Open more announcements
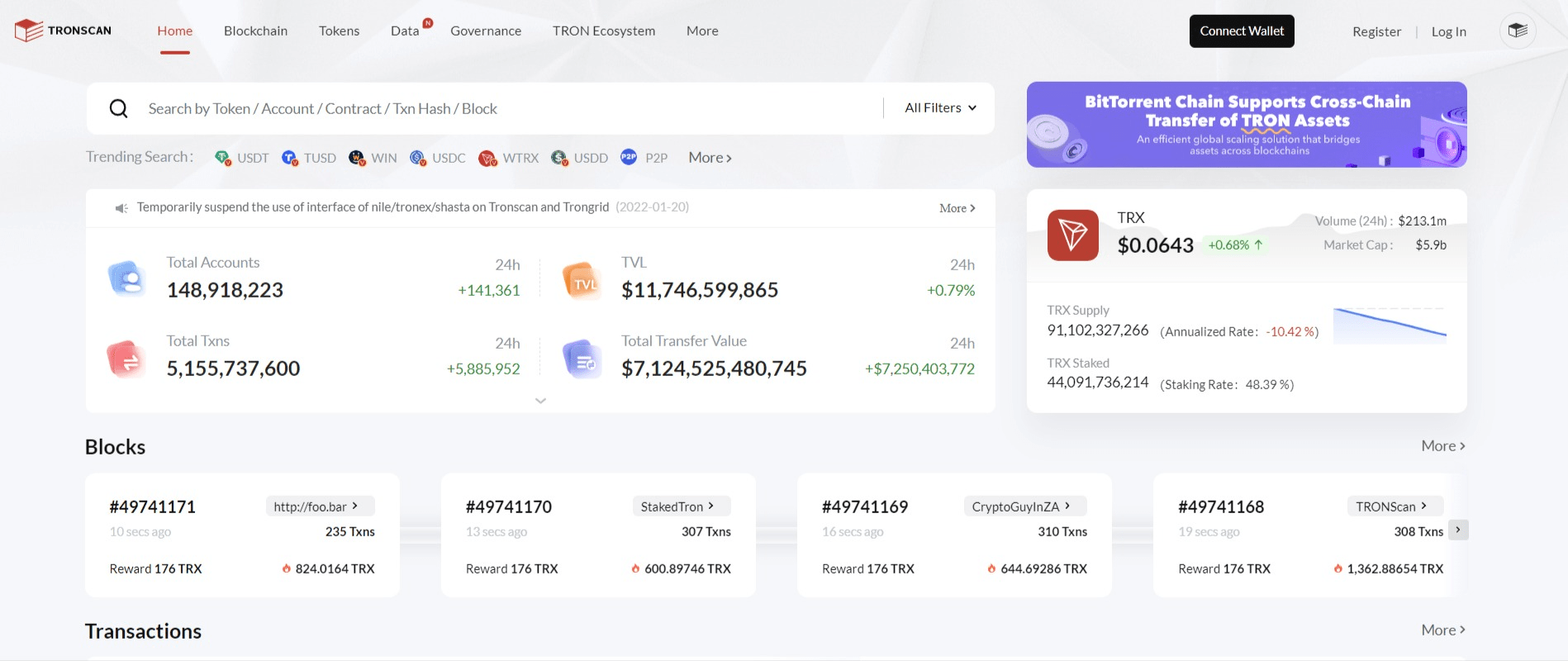Image resolution: width=1568 pixels, height=661 pixels. pyautogui.click(x=957, y=208)
